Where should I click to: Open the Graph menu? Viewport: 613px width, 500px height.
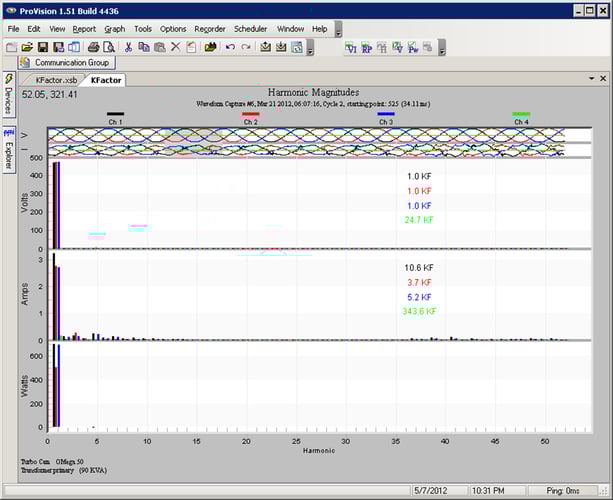(x=115, y=29)
